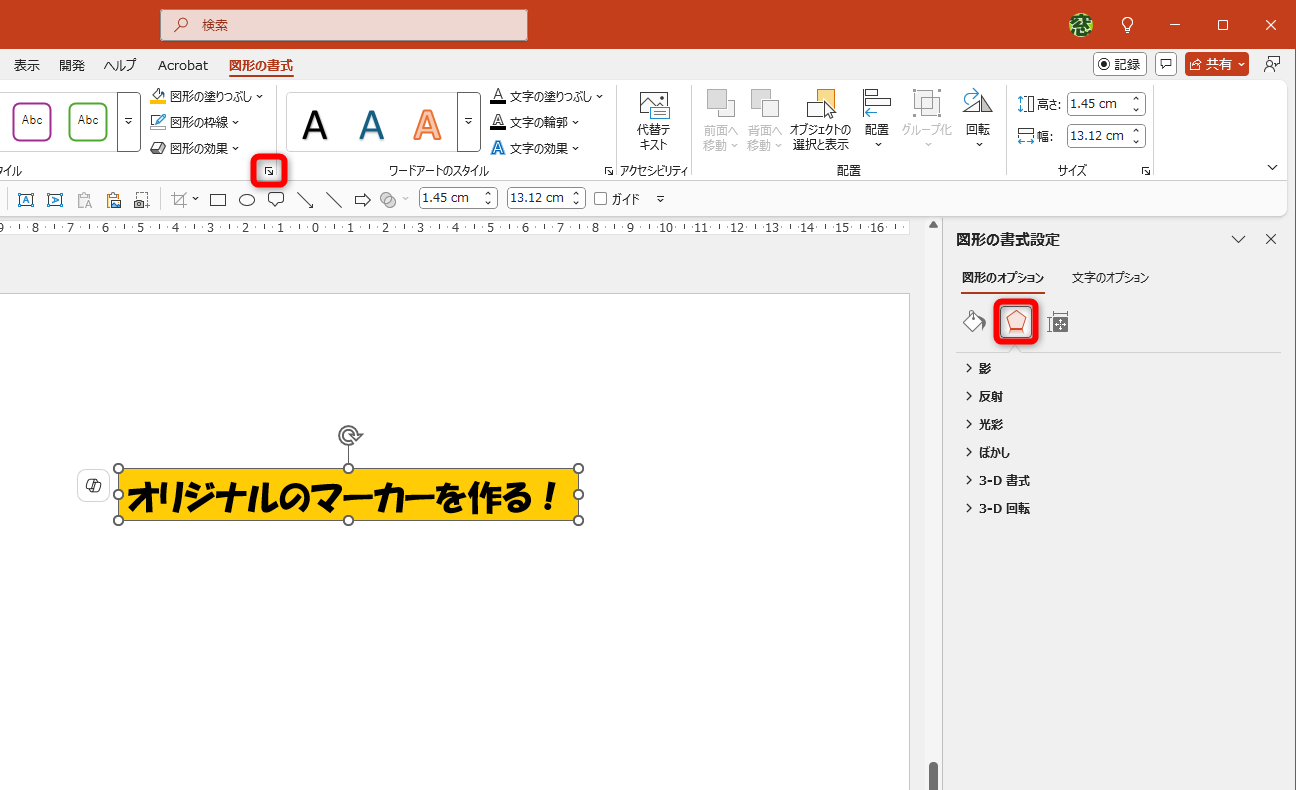Select the oval shape tool
1296x790 pixels.
pos(246,198)
